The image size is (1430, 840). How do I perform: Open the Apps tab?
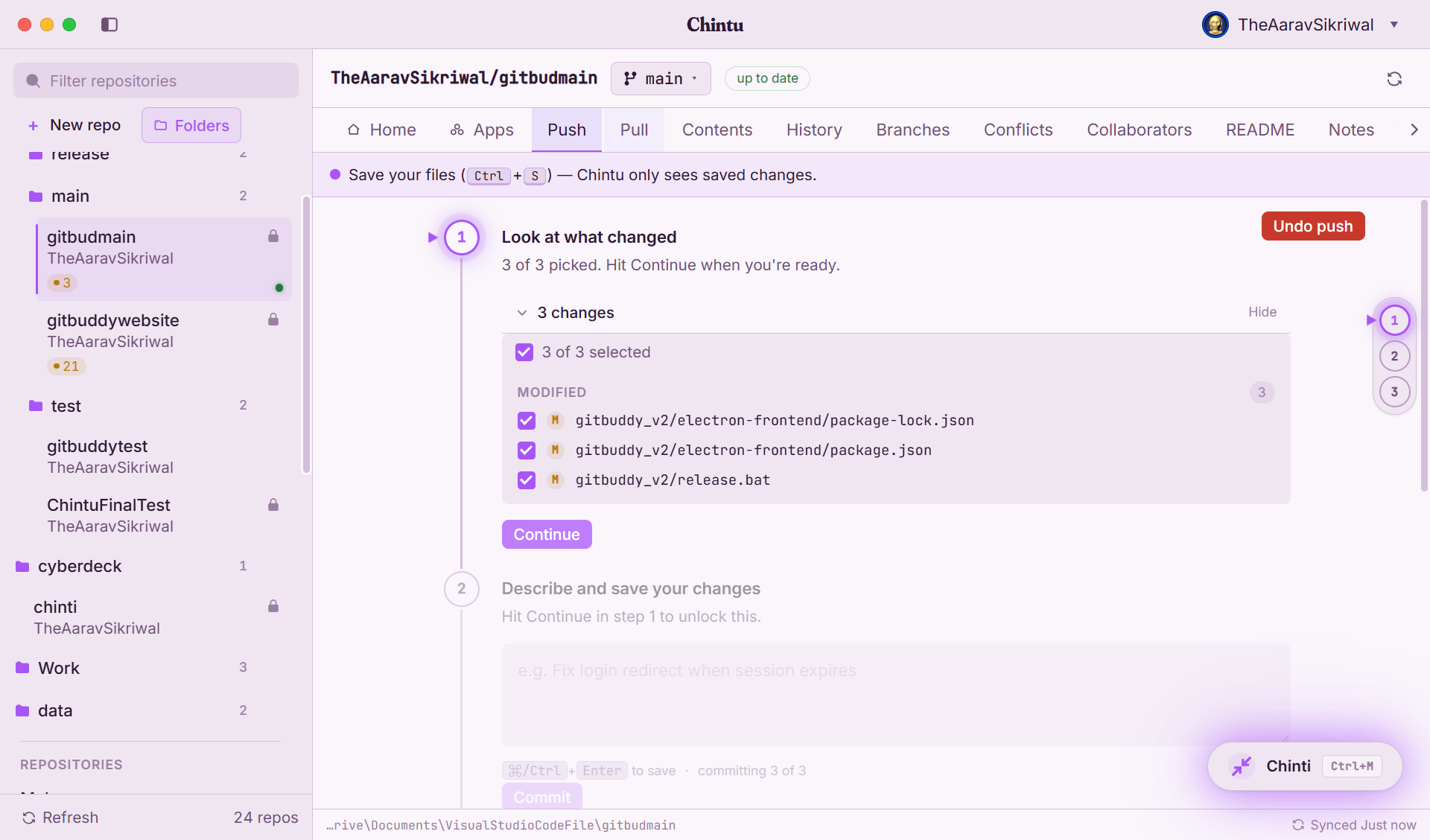[482, 130]
